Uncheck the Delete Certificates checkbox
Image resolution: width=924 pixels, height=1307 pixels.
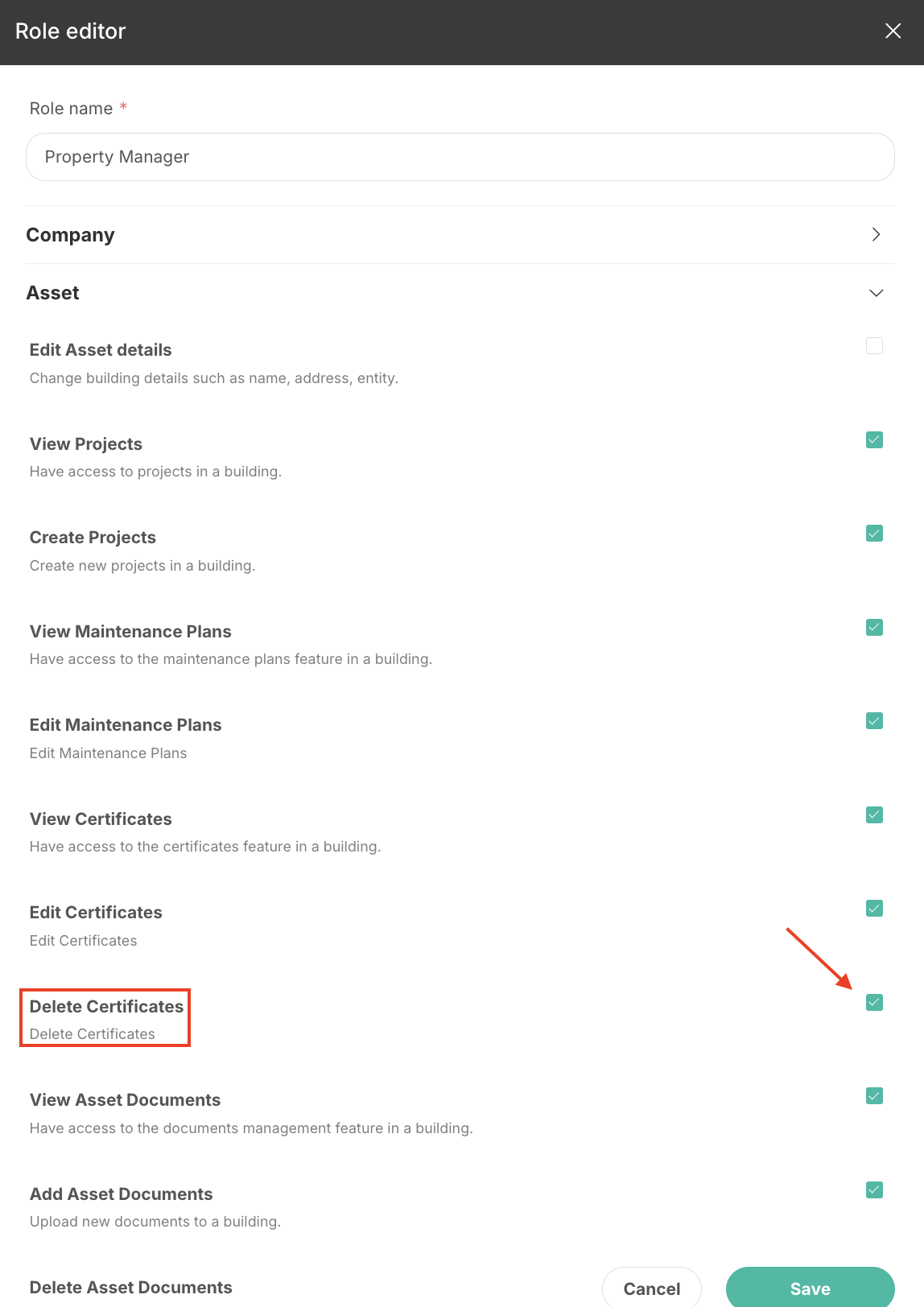pos(874,1002)
